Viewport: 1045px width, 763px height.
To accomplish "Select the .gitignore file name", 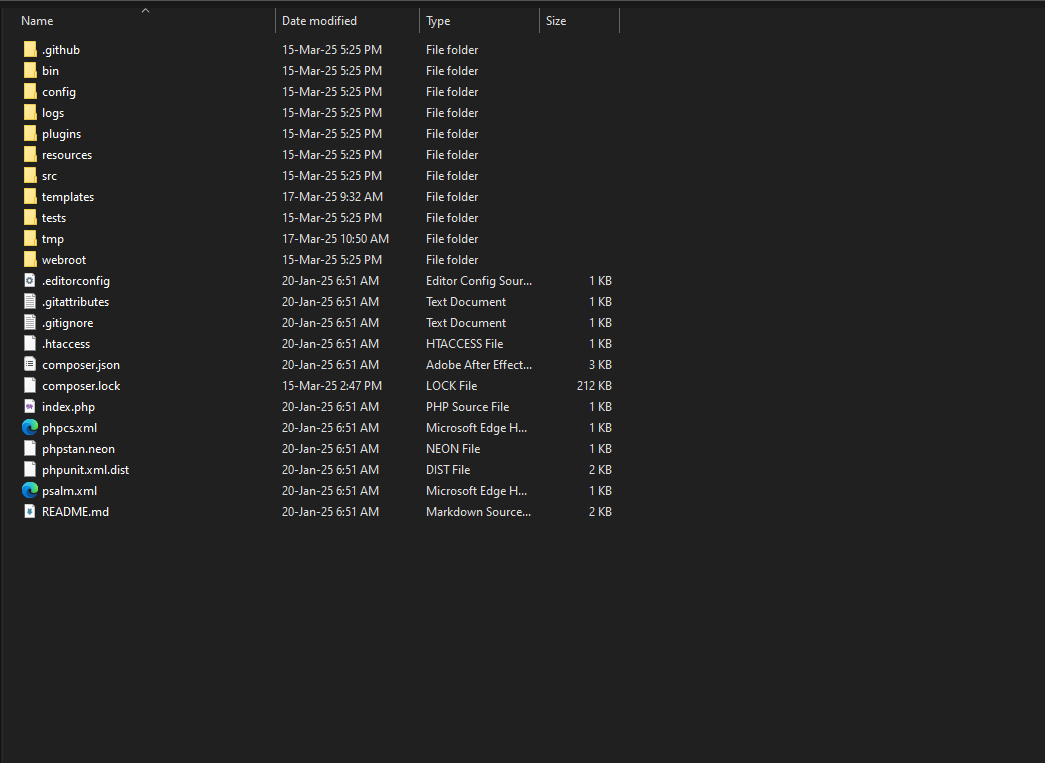I will tap(67, 323).
